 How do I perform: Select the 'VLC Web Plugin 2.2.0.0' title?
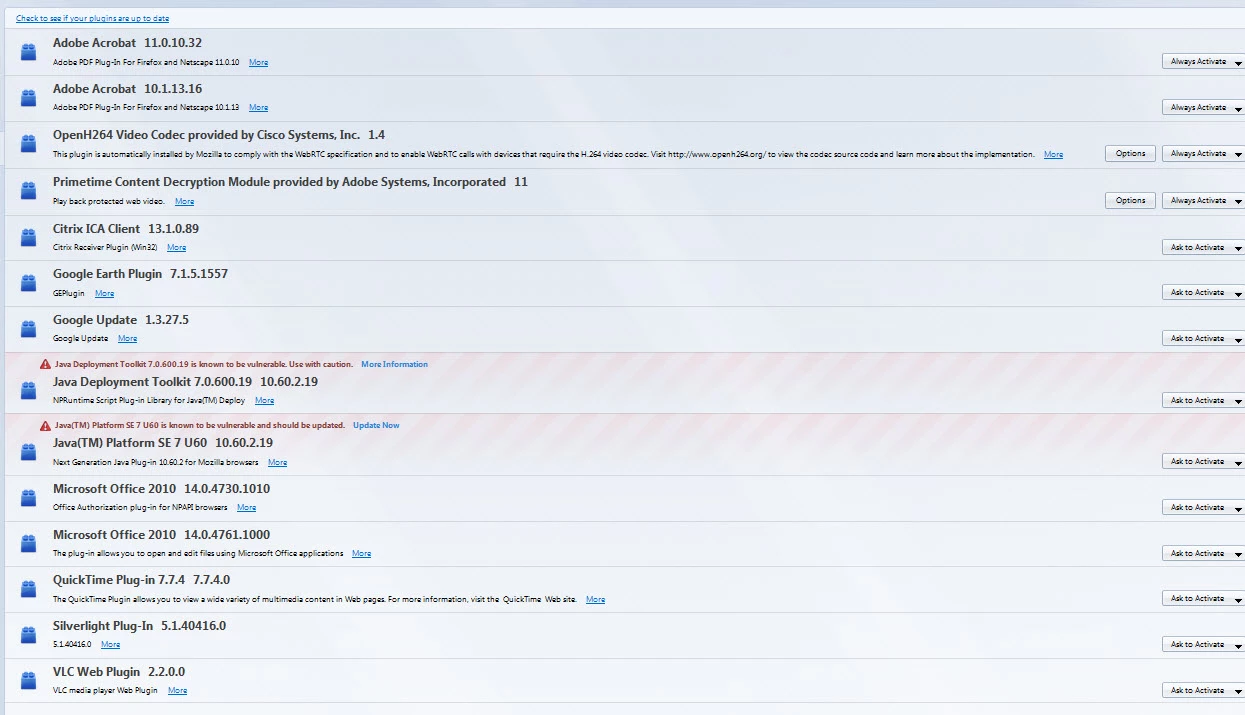click(x=119, y=672)
